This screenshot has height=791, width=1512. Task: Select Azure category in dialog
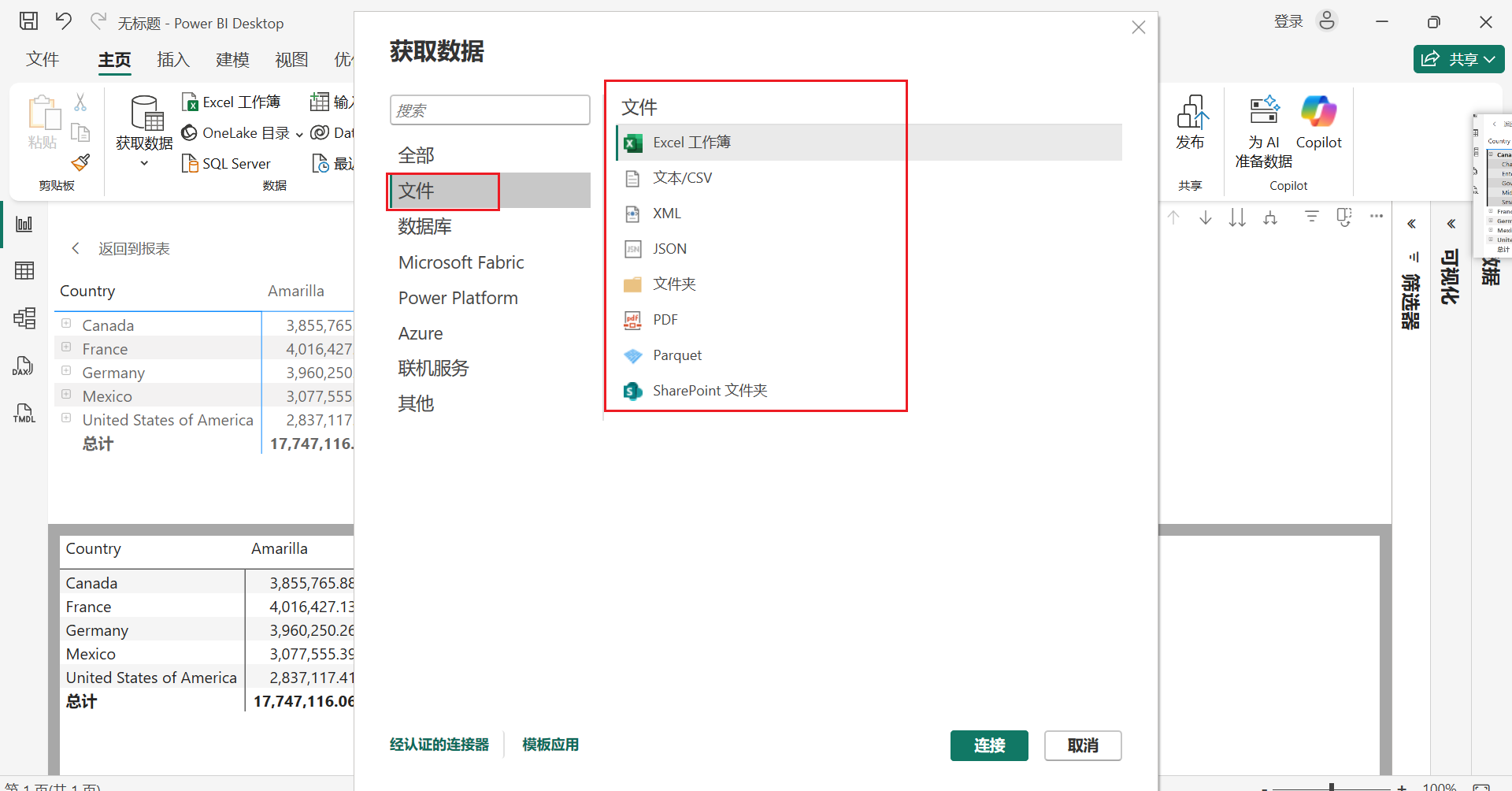(x=490, y=333)
